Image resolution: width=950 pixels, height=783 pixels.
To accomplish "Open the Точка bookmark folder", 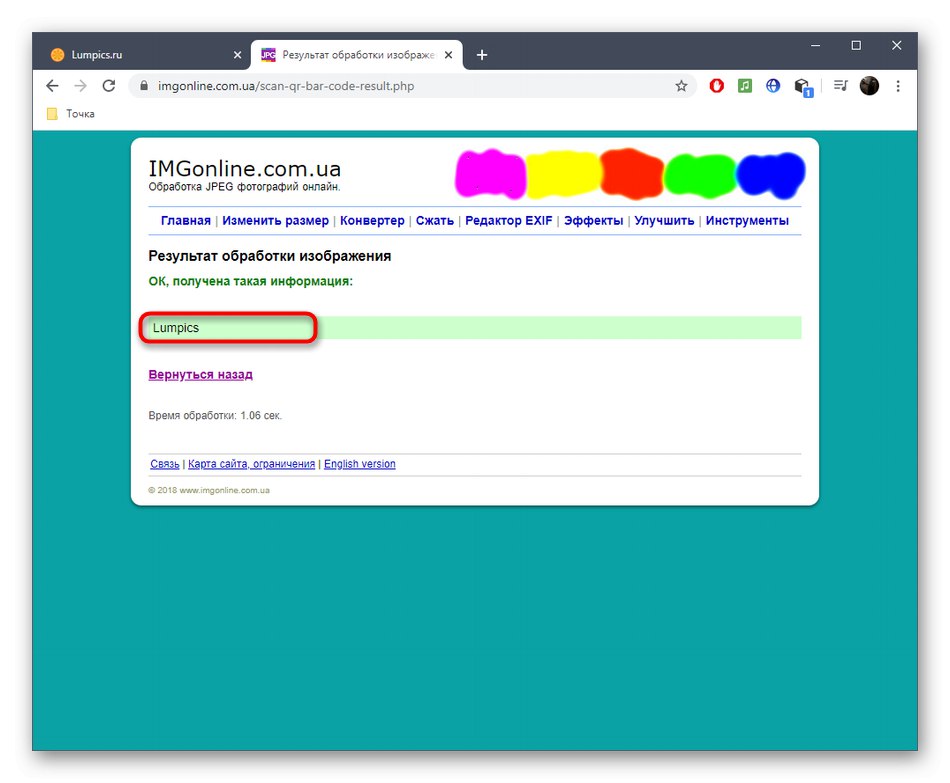I will coord(71,114).
